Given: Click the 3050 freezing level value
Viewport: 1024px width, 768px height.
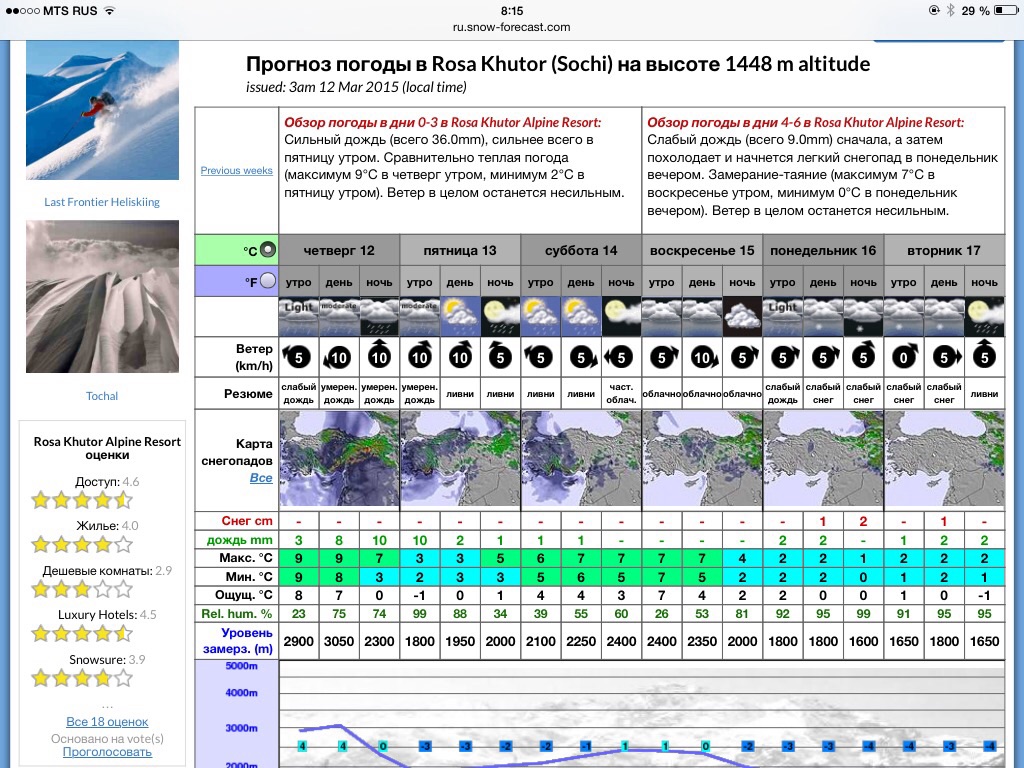Looking at the screenshot, I should pyautogui.click(x=339, y=641).
